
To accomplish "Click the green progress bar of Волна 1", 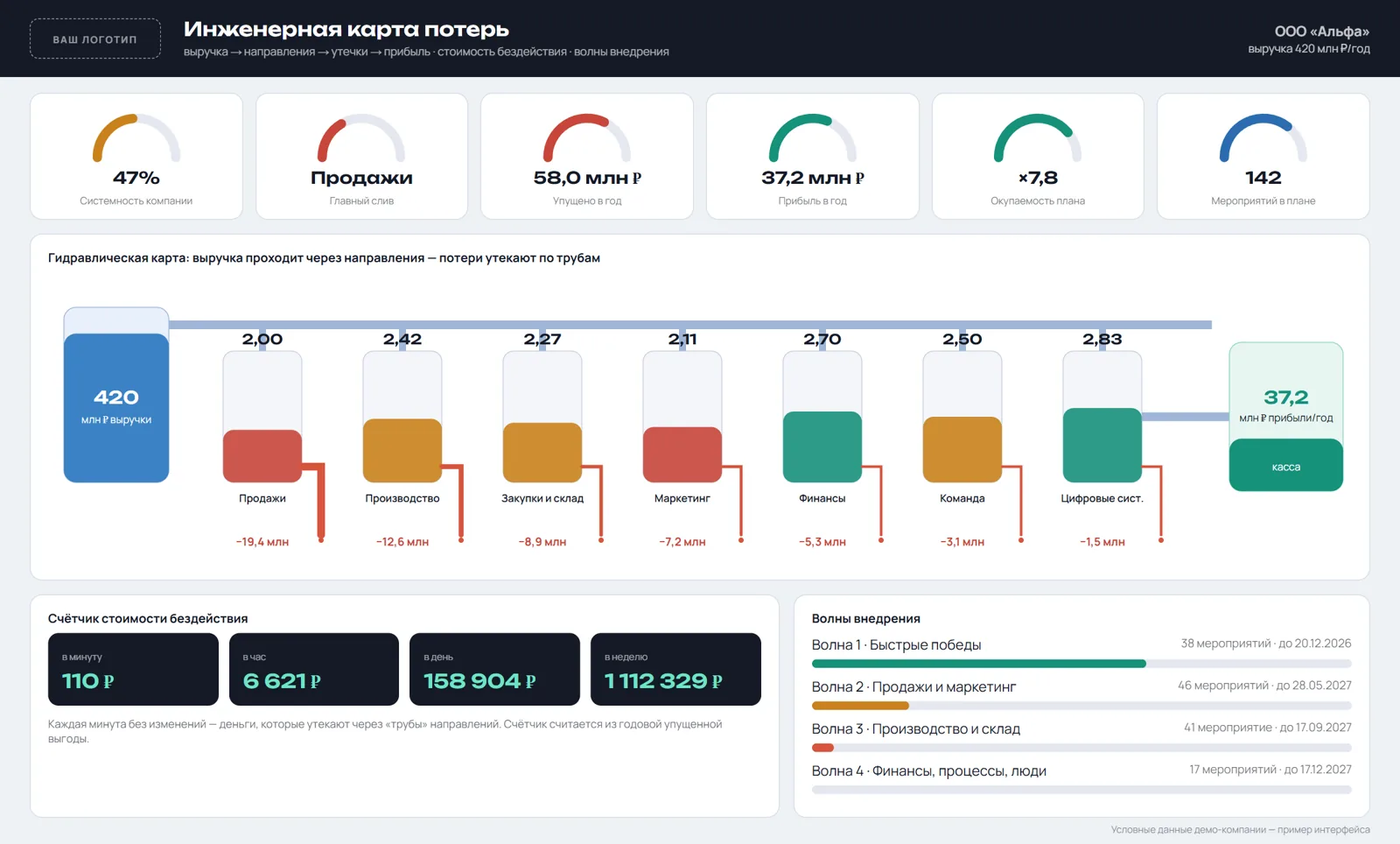I will pos(979,664).
